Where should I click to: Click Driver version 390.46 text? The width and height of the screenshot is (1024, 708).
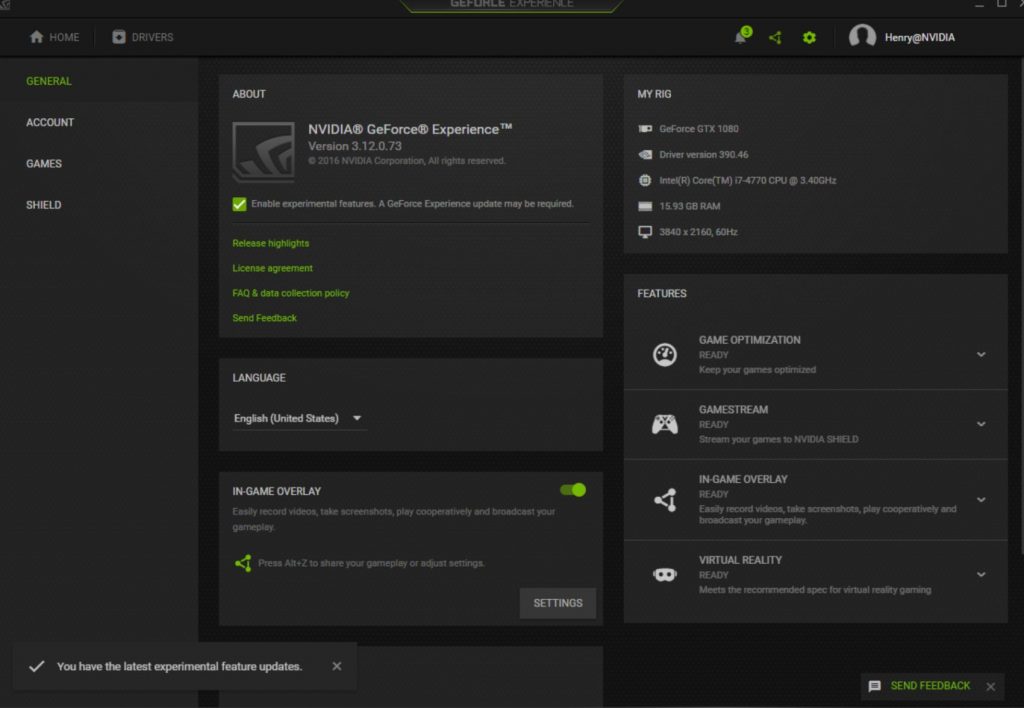pyautogui.click(x=703, y=155)
